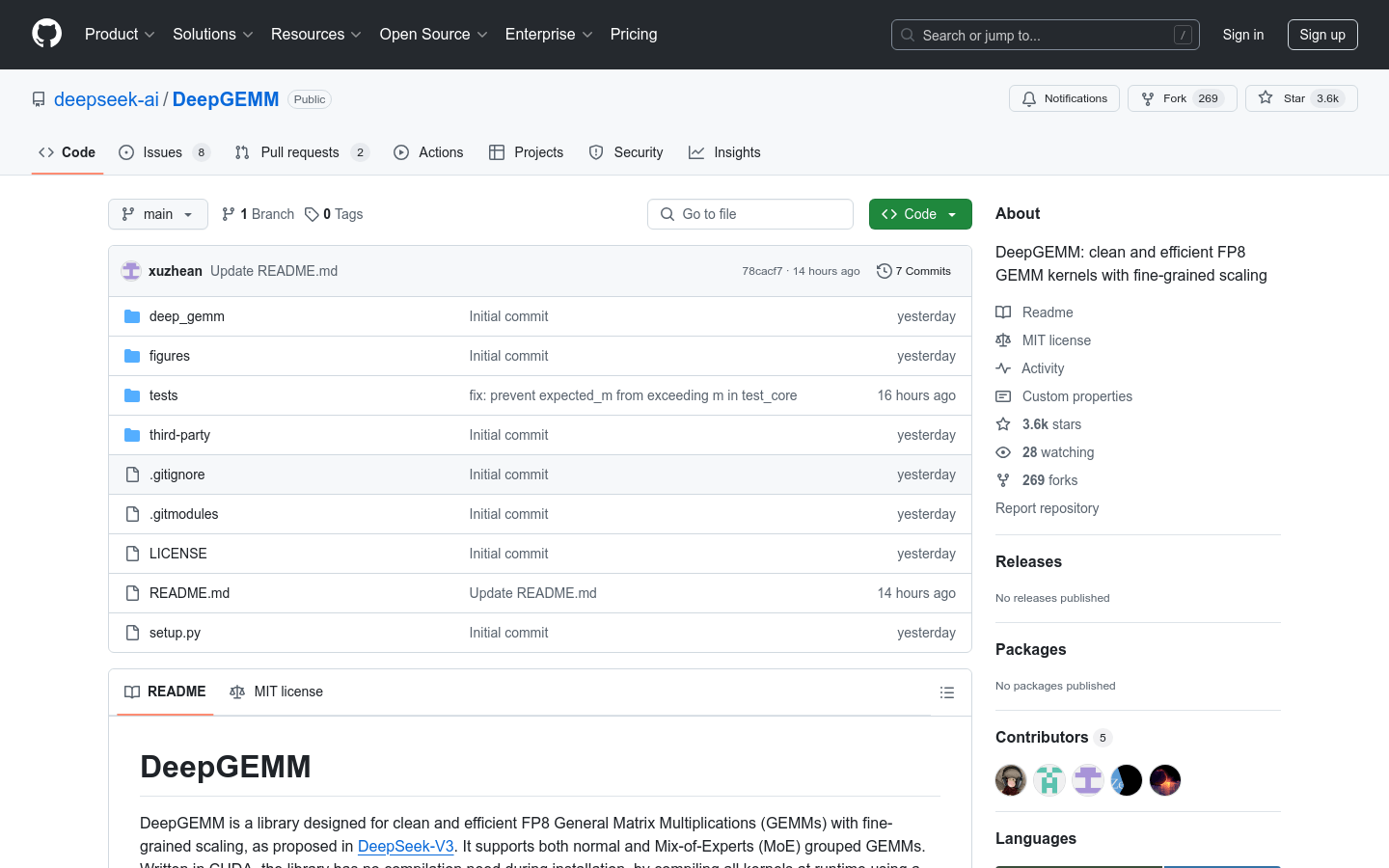Image resolution: width=1389 pixels, height=868 pixels.
Task: Click the Sign up button
Action: (1322, 35)
